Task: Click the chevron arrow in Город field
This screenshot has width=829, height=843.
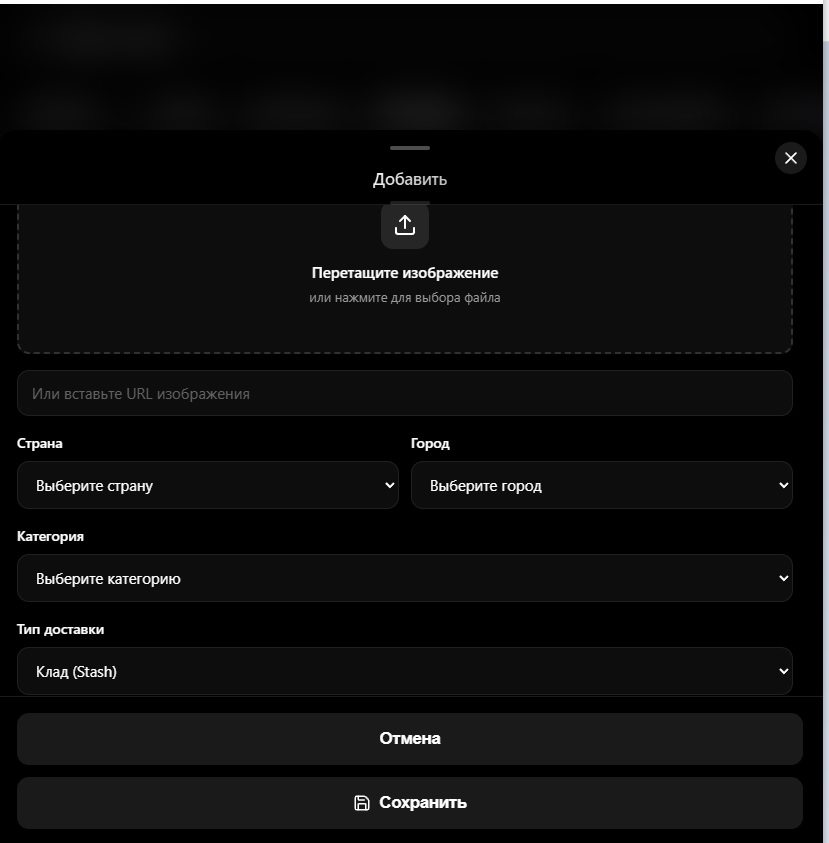Action: click(x=783, y=486)
